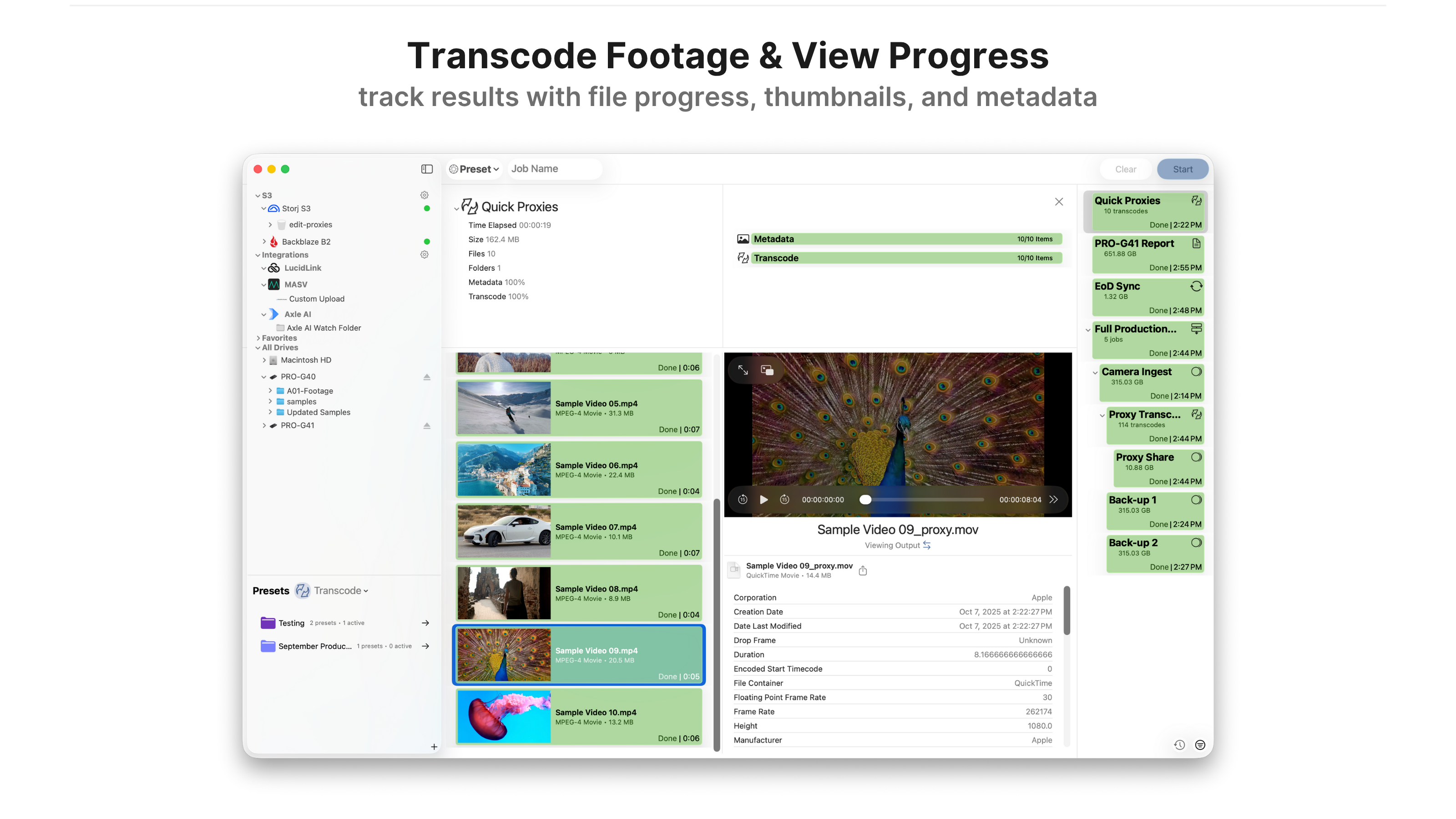Eject the PRO-G40 drive
The height and width of the screenshot is (819, 1456).
pyautogui.click(x=427, y=377)
